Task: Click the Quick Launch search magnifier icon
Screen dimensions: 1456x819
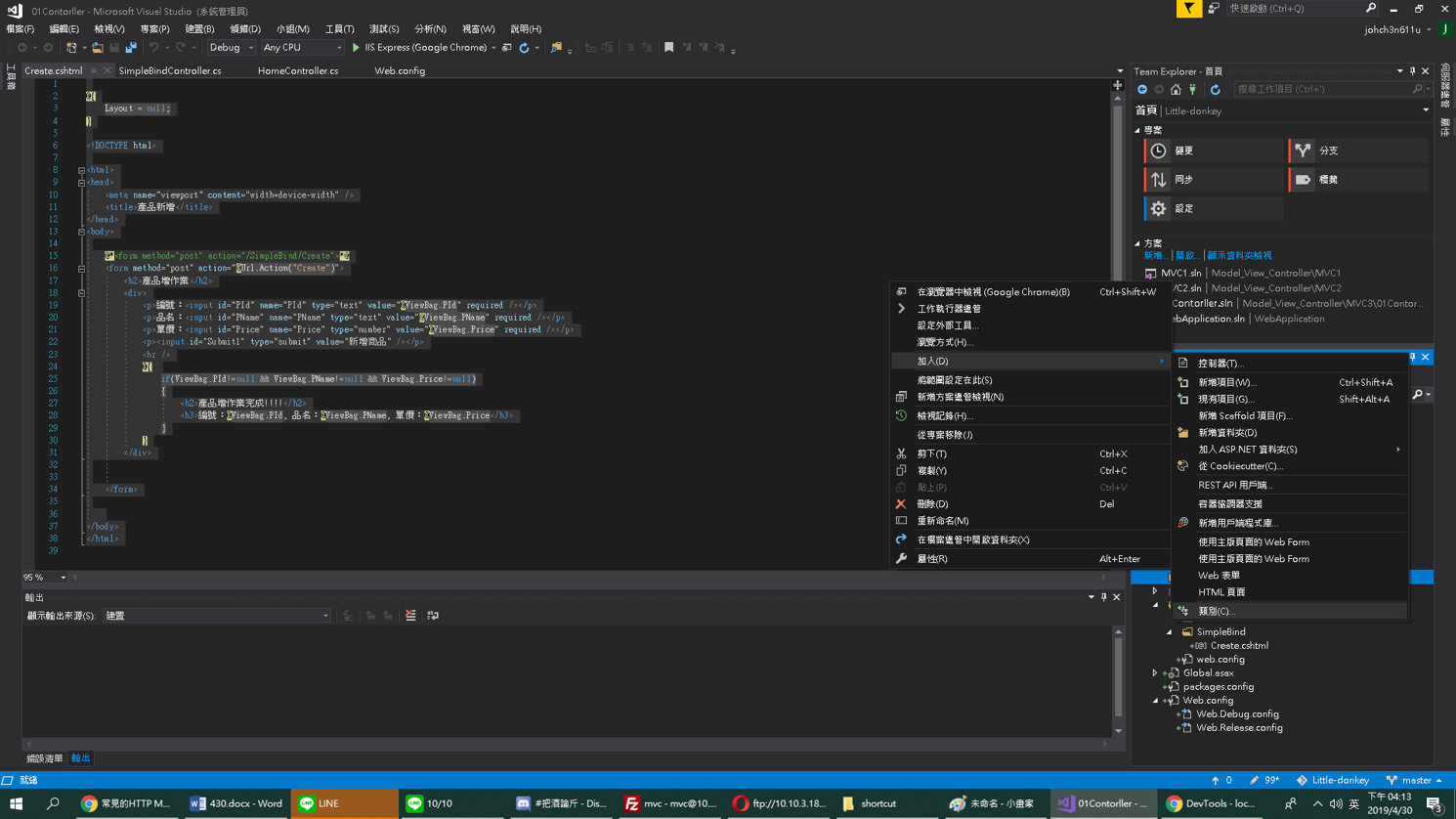Action: [x=1371, y=8]
